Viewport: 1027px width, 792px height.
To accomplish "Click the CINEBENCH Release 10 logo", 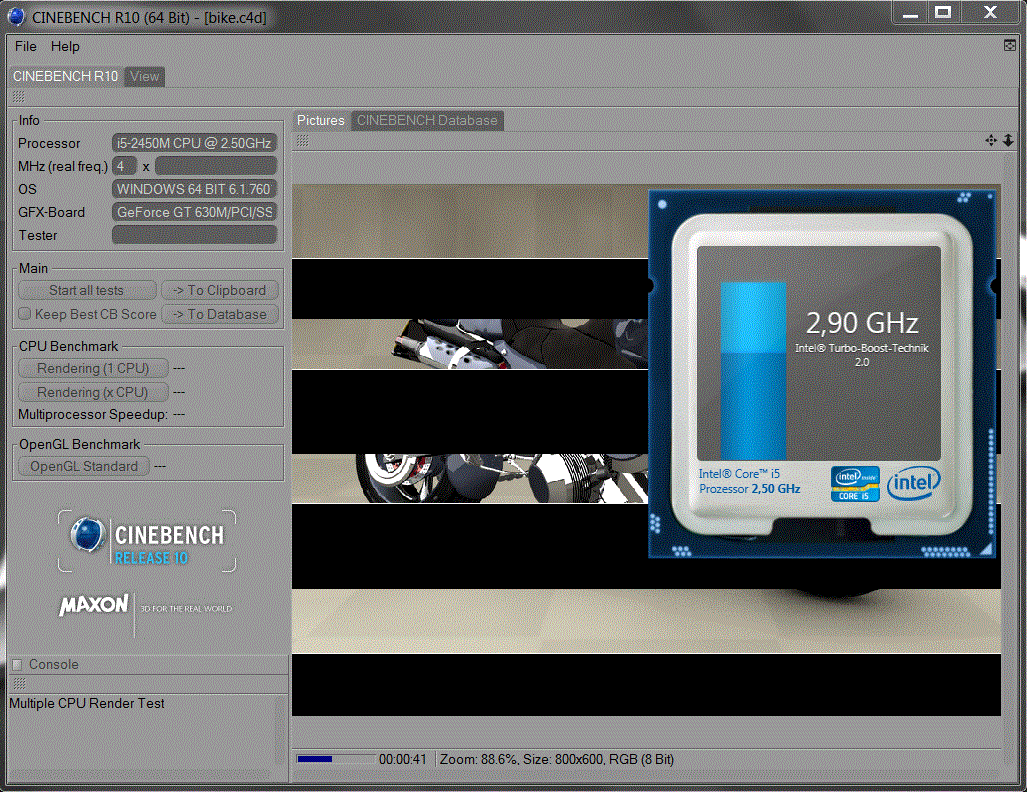I will click(147, 541).
